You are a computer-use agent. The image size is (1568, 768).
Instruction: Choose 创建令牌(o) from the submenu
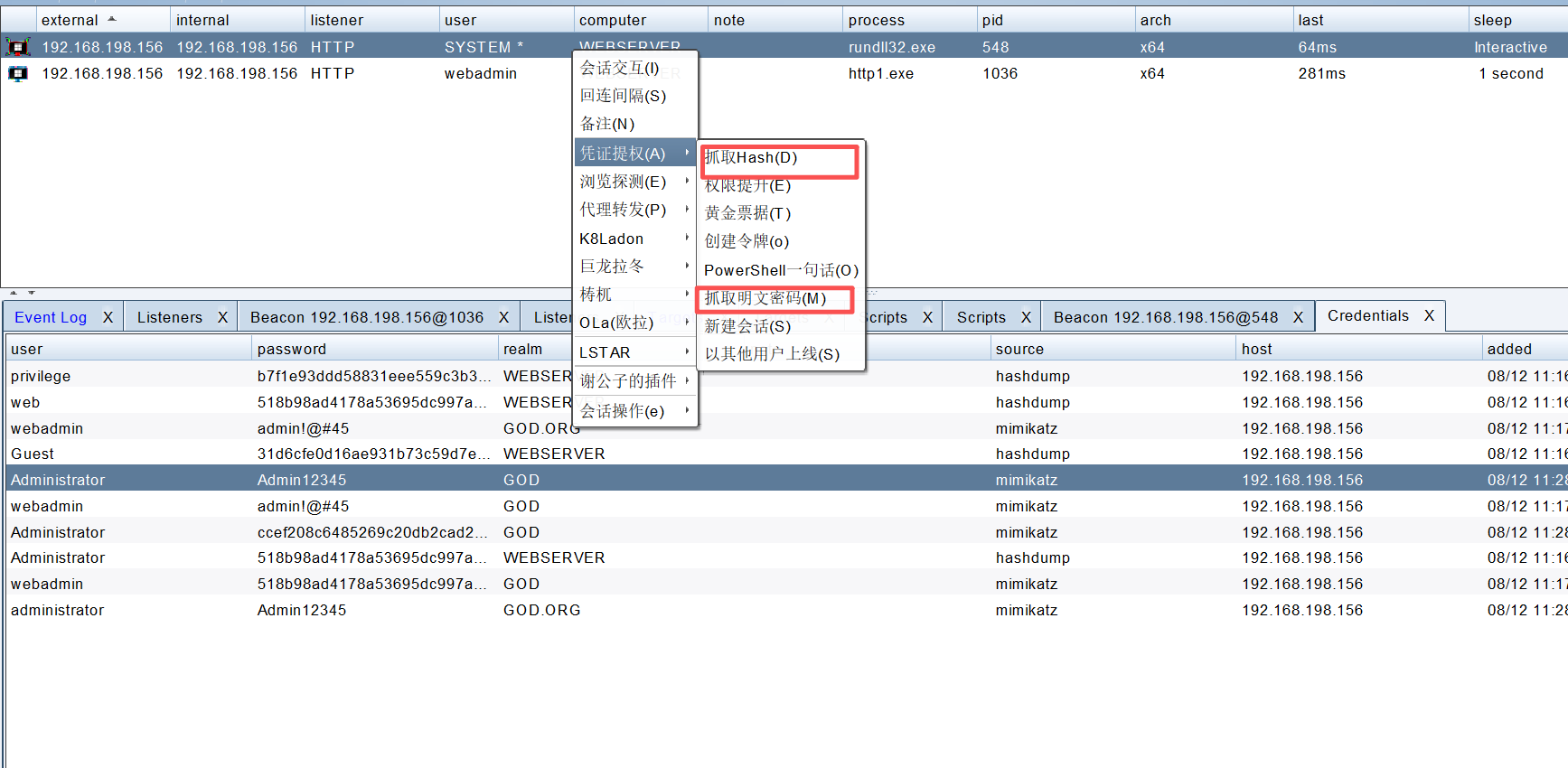[x=782, y=241]
